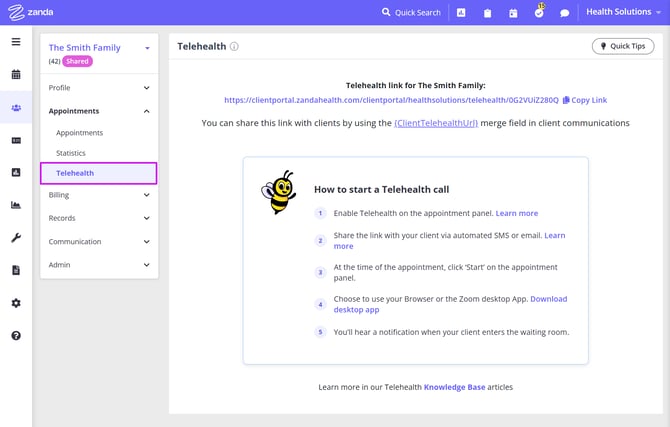Expand the Profile section
The width and height of the screenshot is (670, 427).
pyautogui.click(x=99, y=88)
